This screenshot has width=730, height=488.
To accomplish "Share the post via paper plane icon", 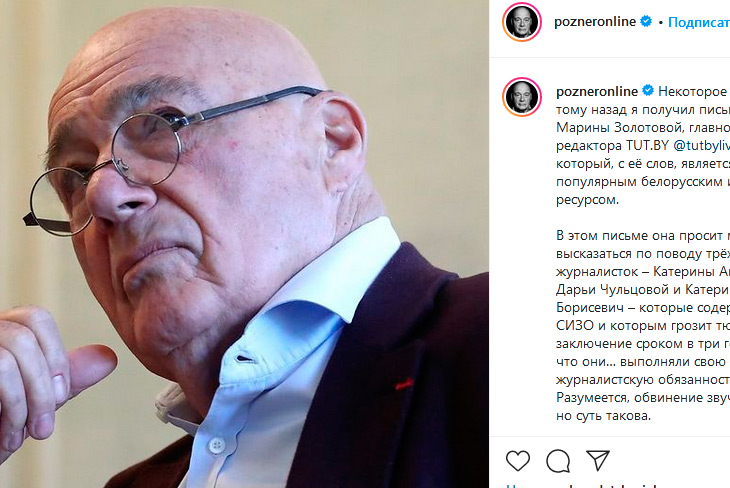I will (598, 460).
